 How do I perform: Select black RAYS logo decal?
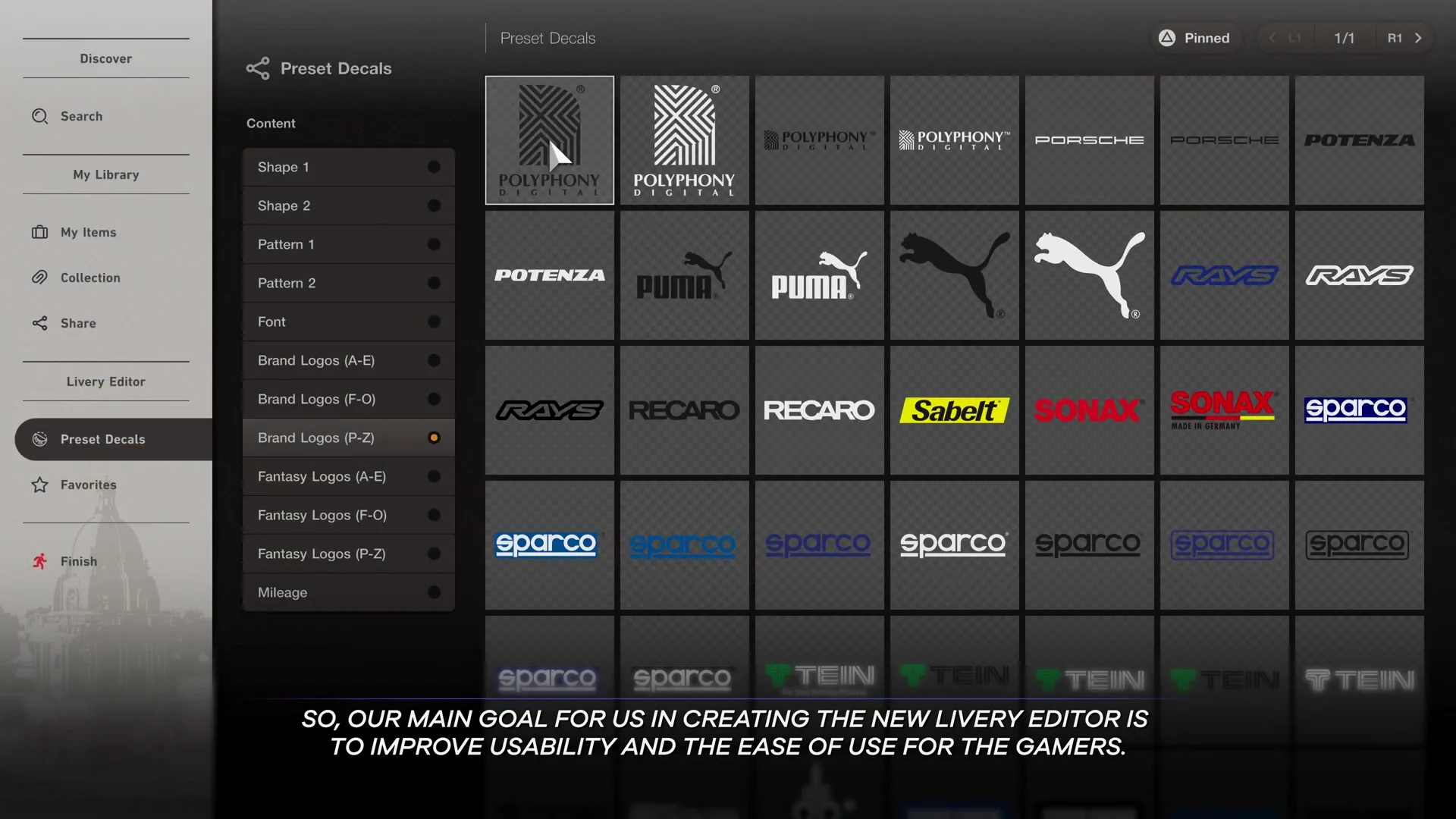[x=550, y=410]
